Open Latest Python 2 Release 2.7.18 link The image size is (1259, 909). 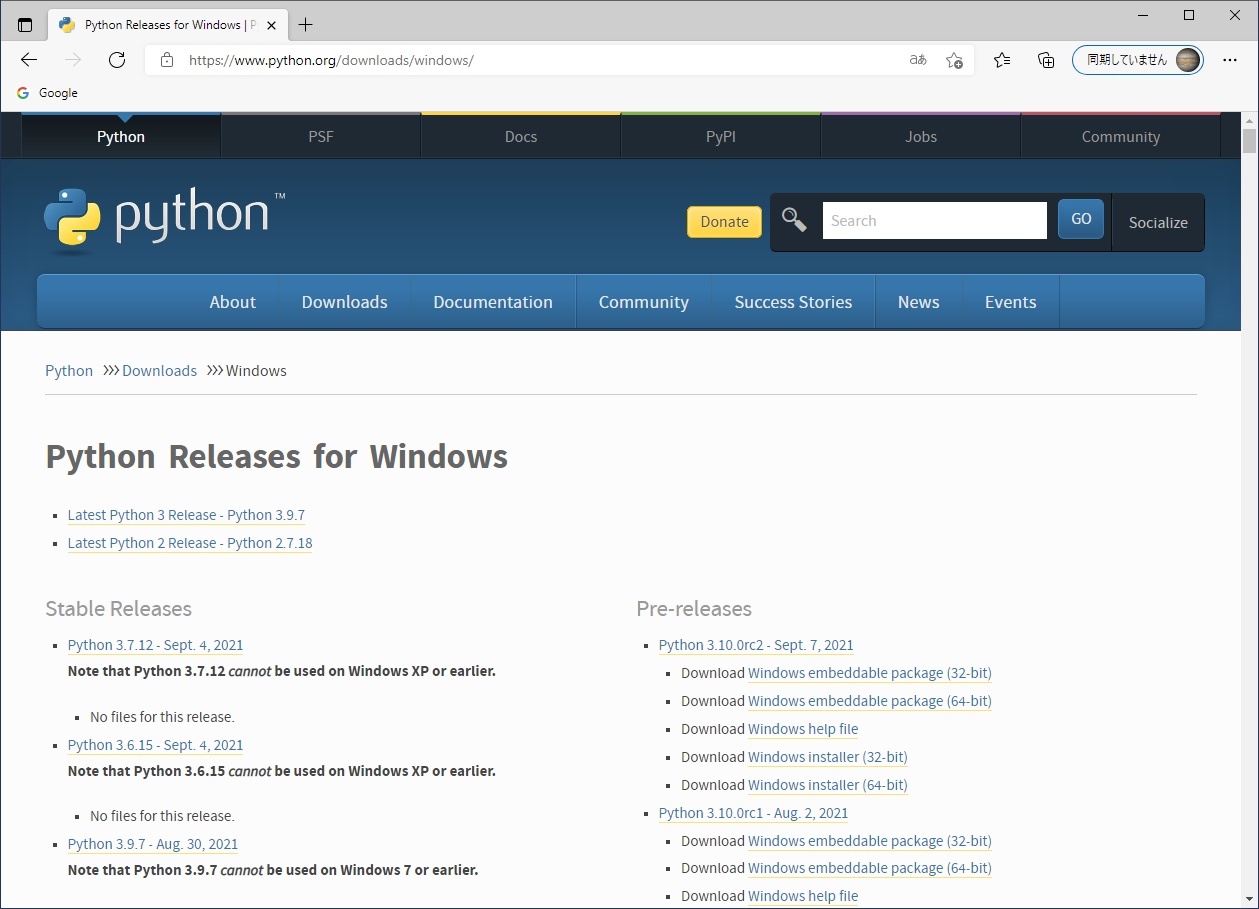[190, 543]
